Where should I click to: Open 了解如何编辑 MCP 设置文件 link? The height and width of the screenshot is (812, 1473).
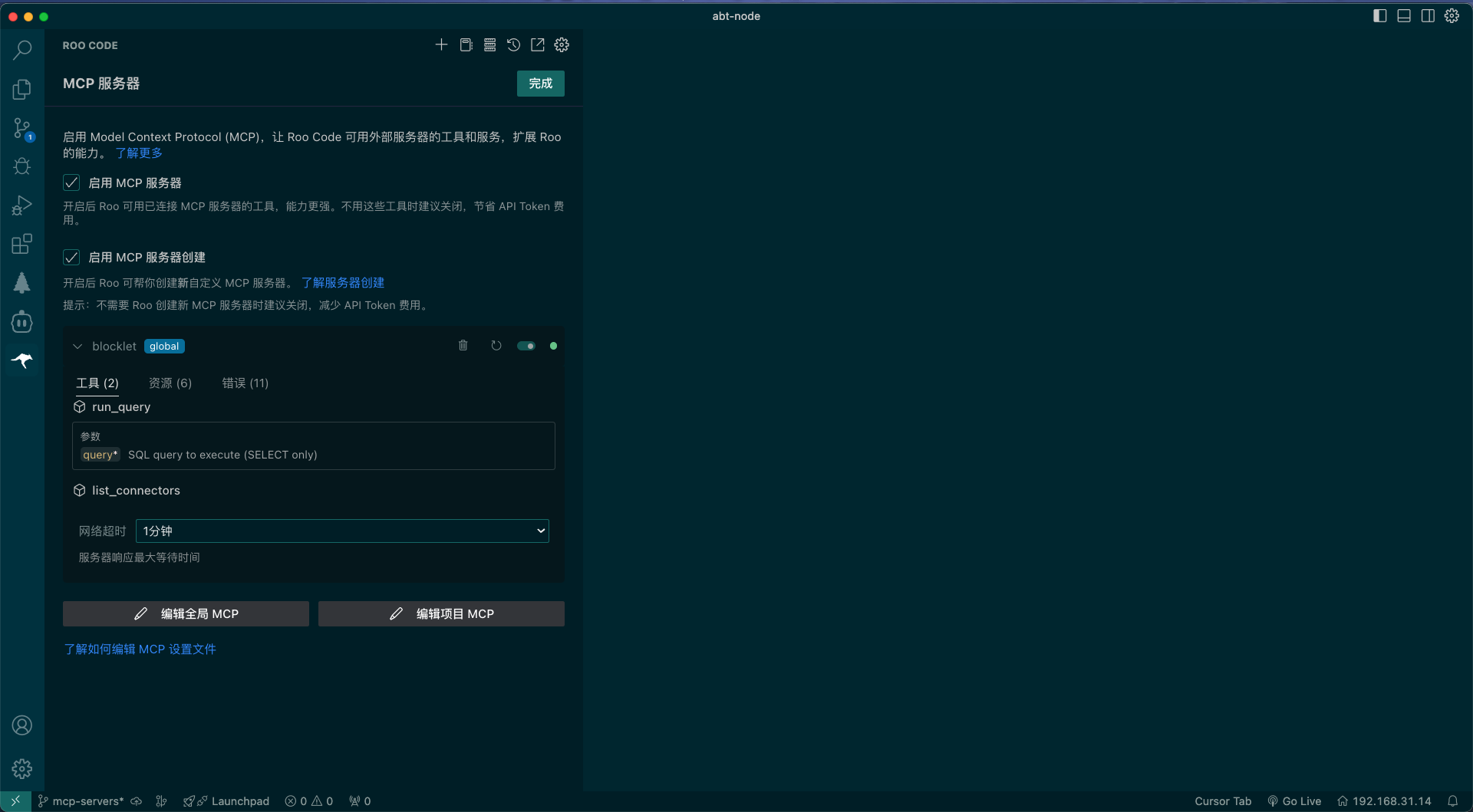pos(140,649)
